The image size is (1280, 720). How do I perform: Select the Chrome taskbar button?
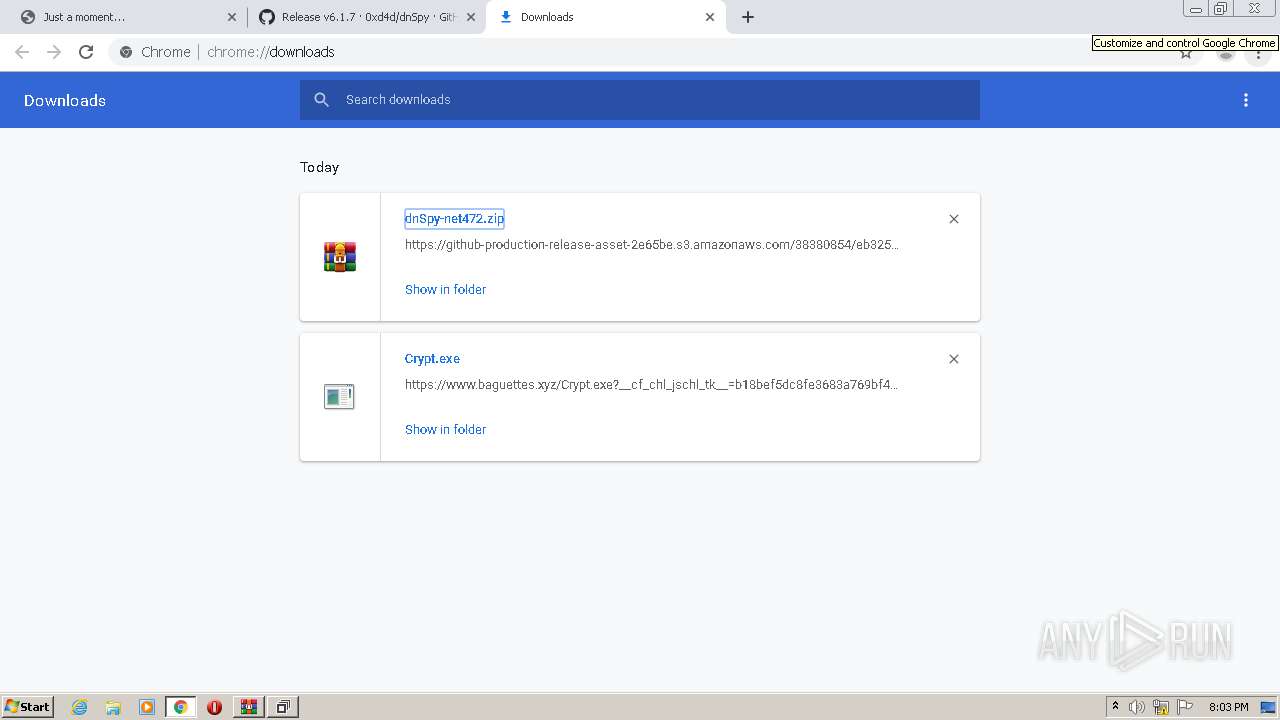[x=180, y=707]
